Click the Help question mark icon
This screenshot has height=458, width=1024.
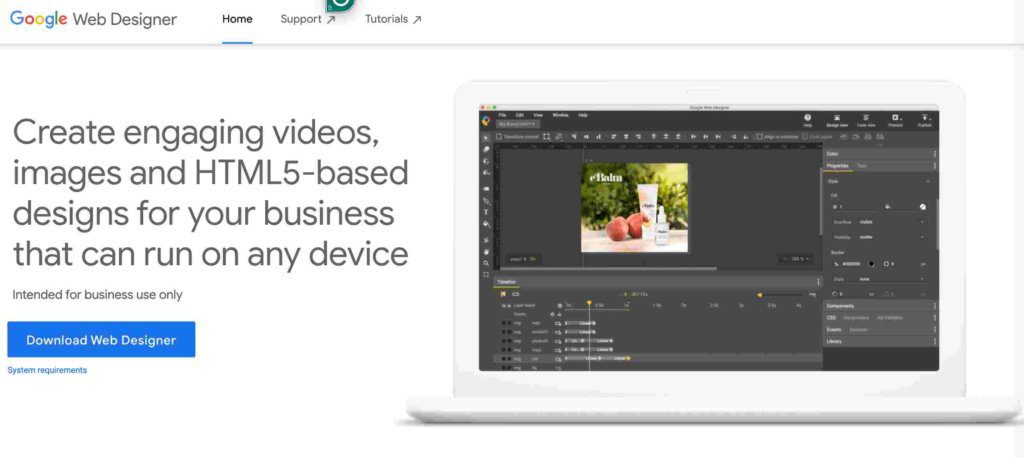tap(807, 118)
